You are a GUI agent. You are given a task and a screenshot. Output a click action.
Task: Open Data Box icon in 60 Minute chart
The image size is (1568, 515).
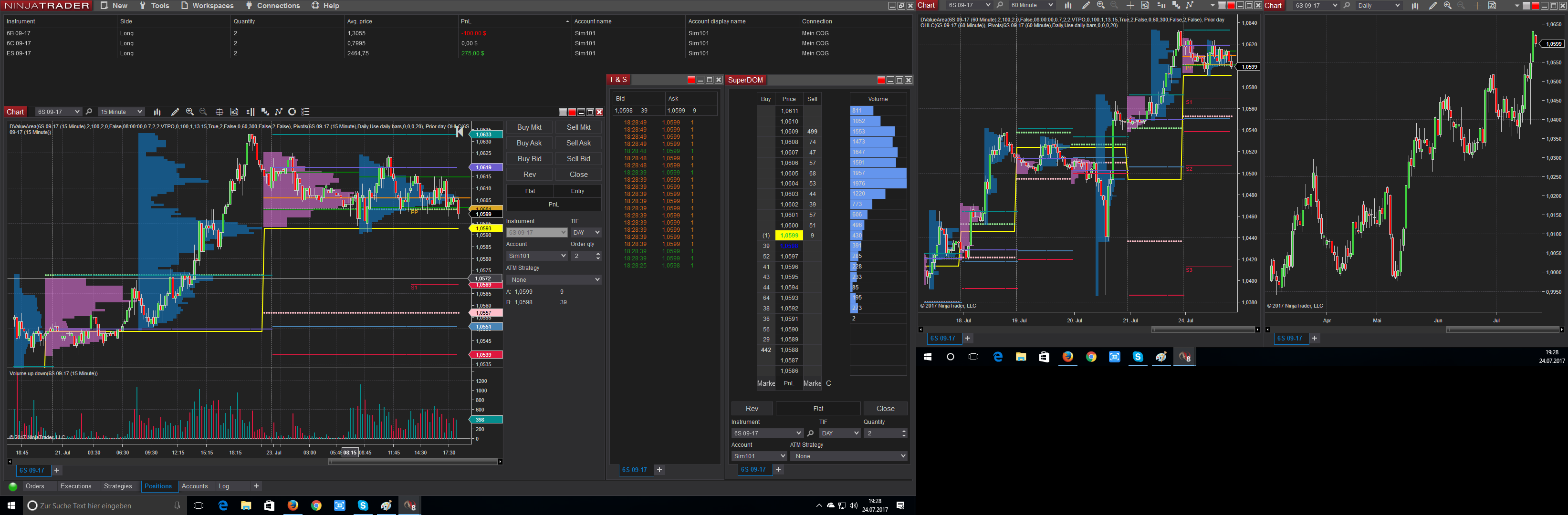(1145, 5)
